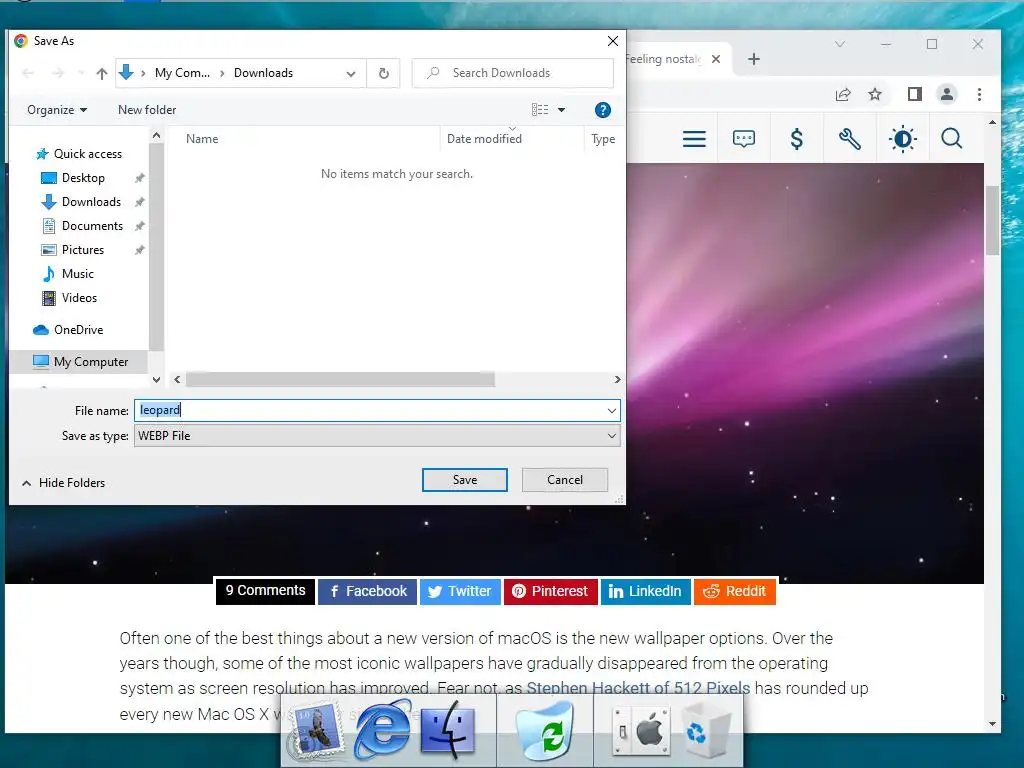This screenshot has width=1024, height=768.
Task: Expand the File name history dropdown
Action: click(612, 411)
